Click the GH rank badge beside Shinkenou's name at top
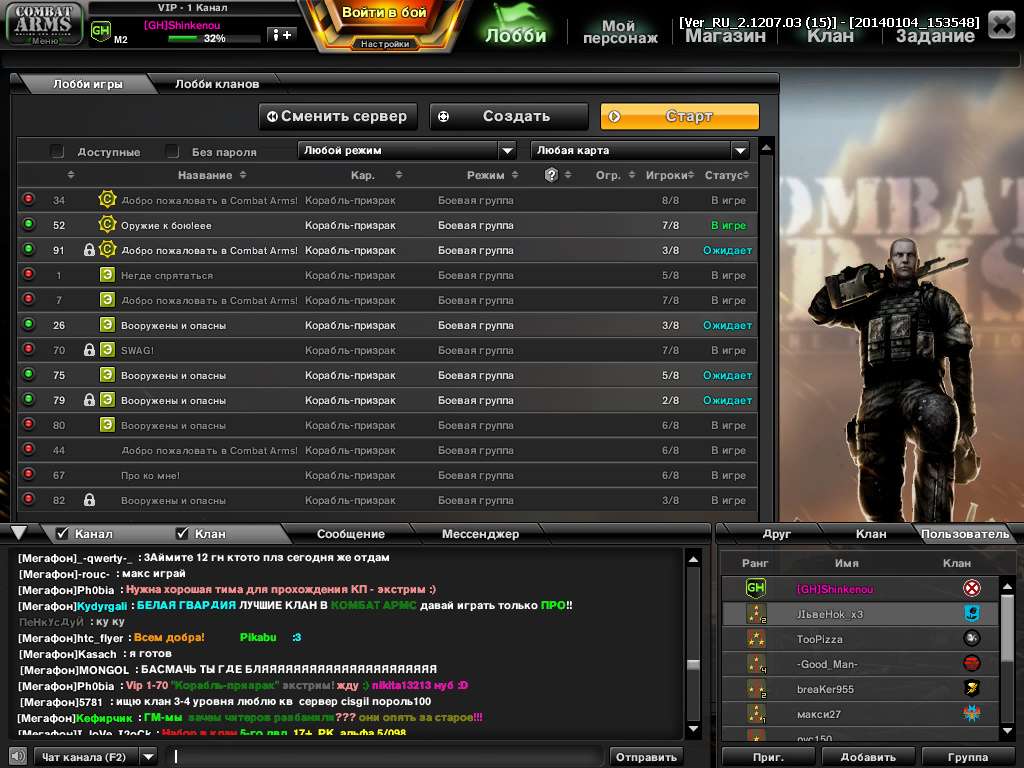The height and width of the screenshot is (768, 1024). click(101, 31)
